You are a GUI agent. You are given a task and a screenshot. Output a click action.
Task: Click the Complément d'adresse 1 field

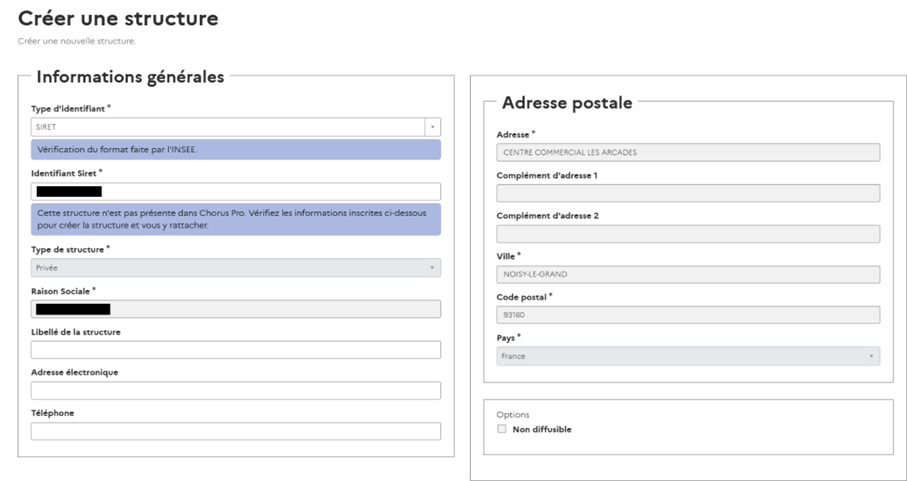point(688,193)
